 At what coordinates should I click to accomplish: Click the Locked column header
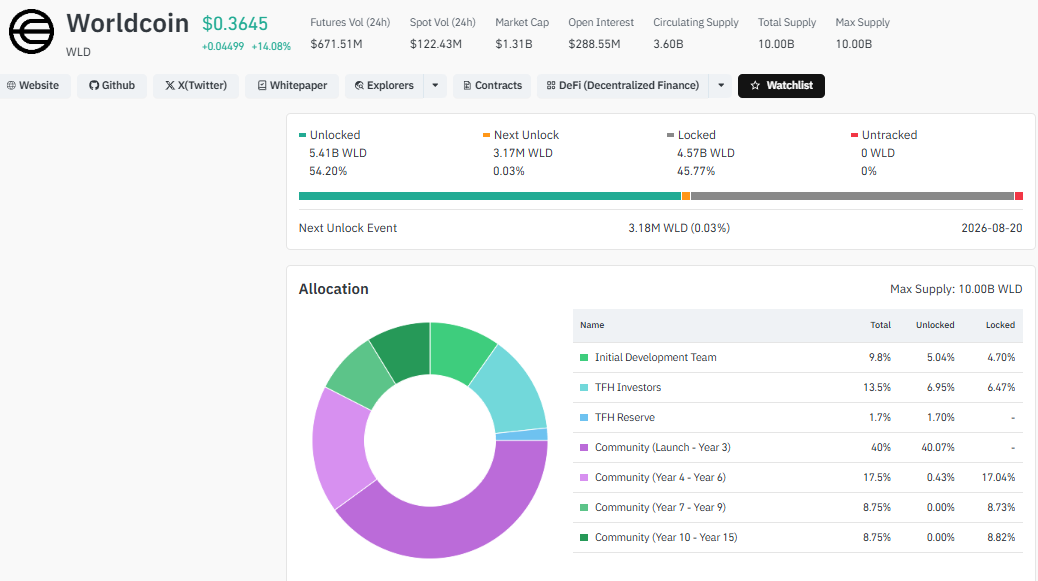click(1000, 325)
